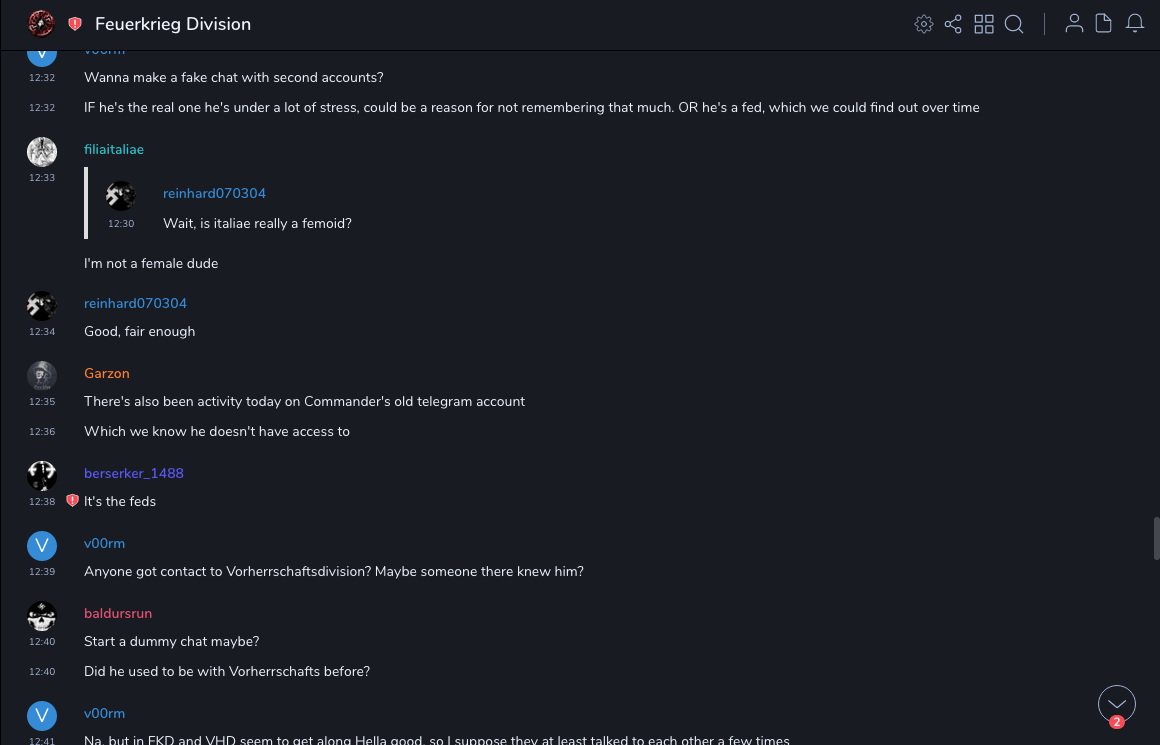Image resolution: width=1160 pixels, height=745 pixels.
Task: Jump to latest messages with down-chevron button
Action: pyautogui.click(x=1116, y=704)
